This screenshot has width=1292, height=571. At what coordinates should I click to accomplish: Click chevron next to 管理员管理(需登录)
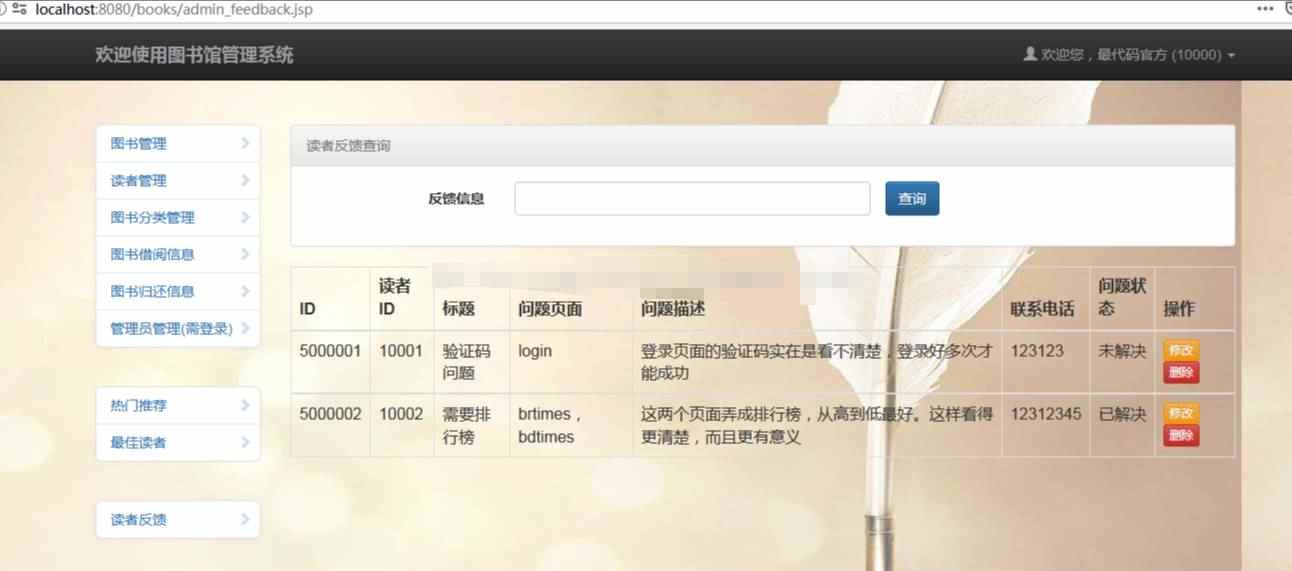pos(245,328)
